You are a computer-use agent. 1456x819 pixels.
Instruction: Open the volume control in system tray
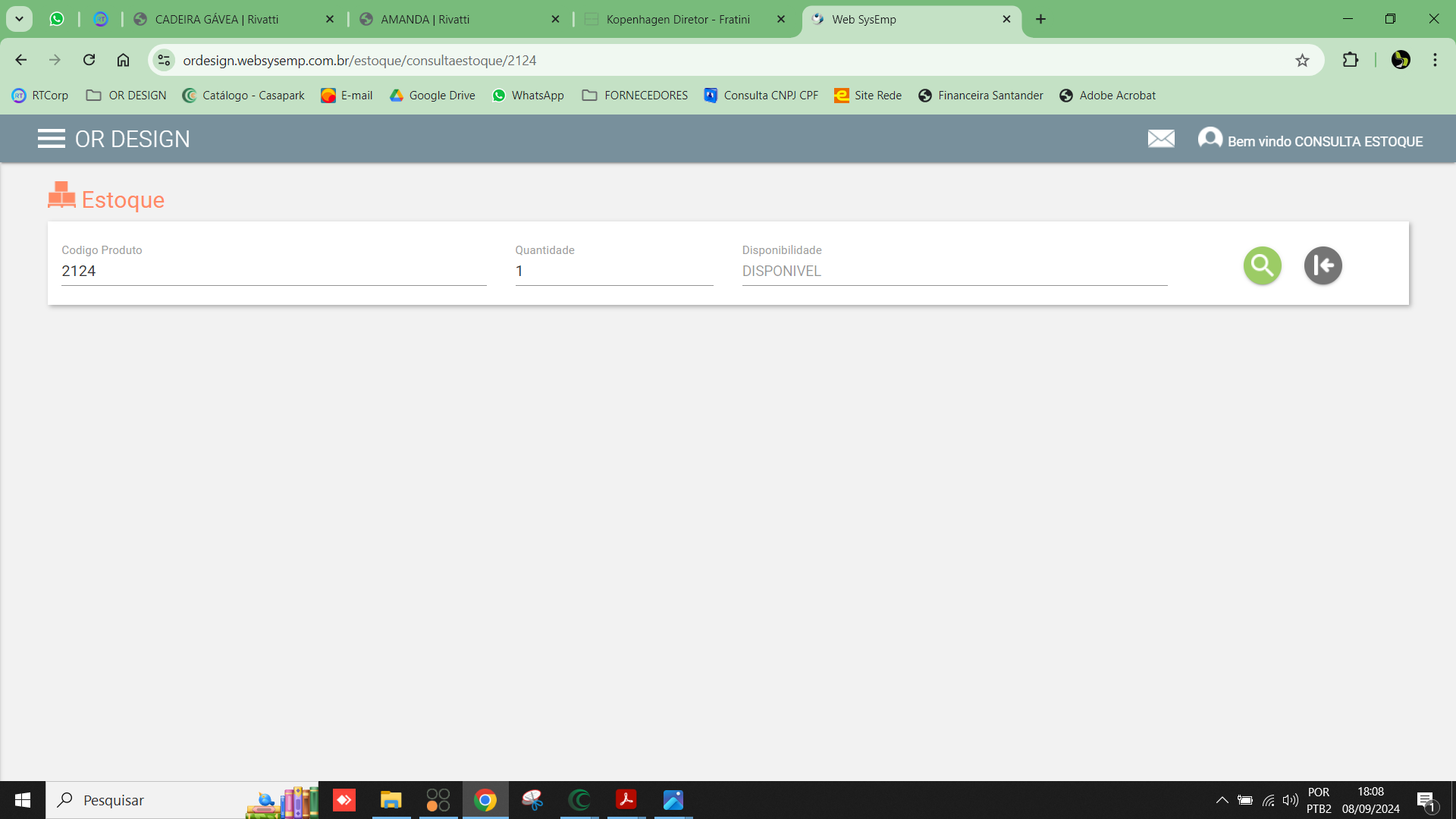[x=1289, y=800]
